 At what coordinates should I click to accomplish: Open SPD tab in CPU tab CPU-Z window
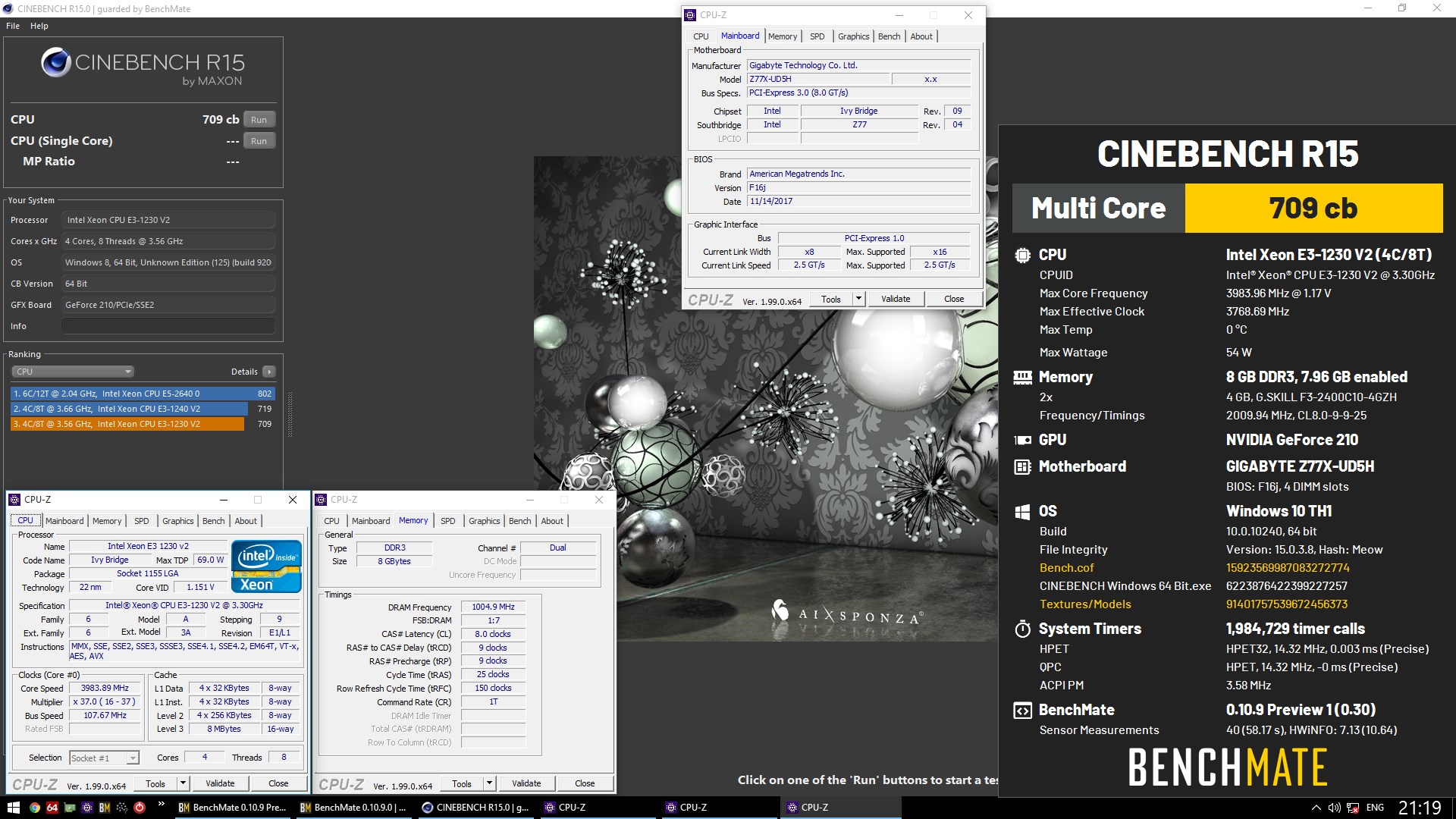pos(142,521)
